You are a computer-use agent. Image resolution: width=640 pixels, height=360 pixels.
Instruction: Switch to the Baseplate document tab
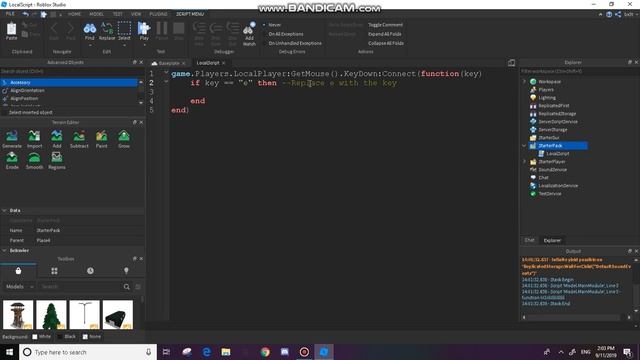point(169,63)
